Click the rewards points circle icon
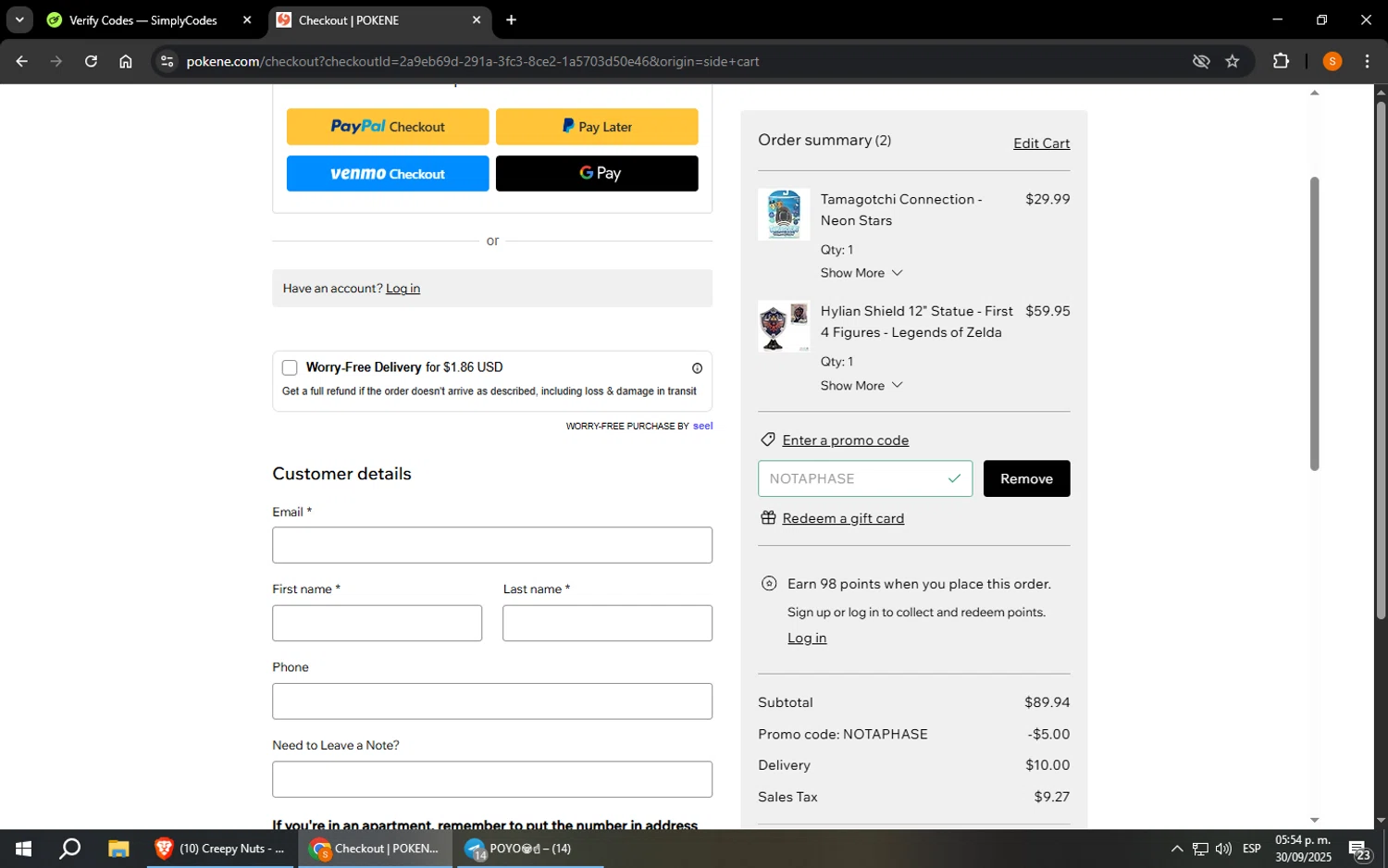 [x=769, y=583]
